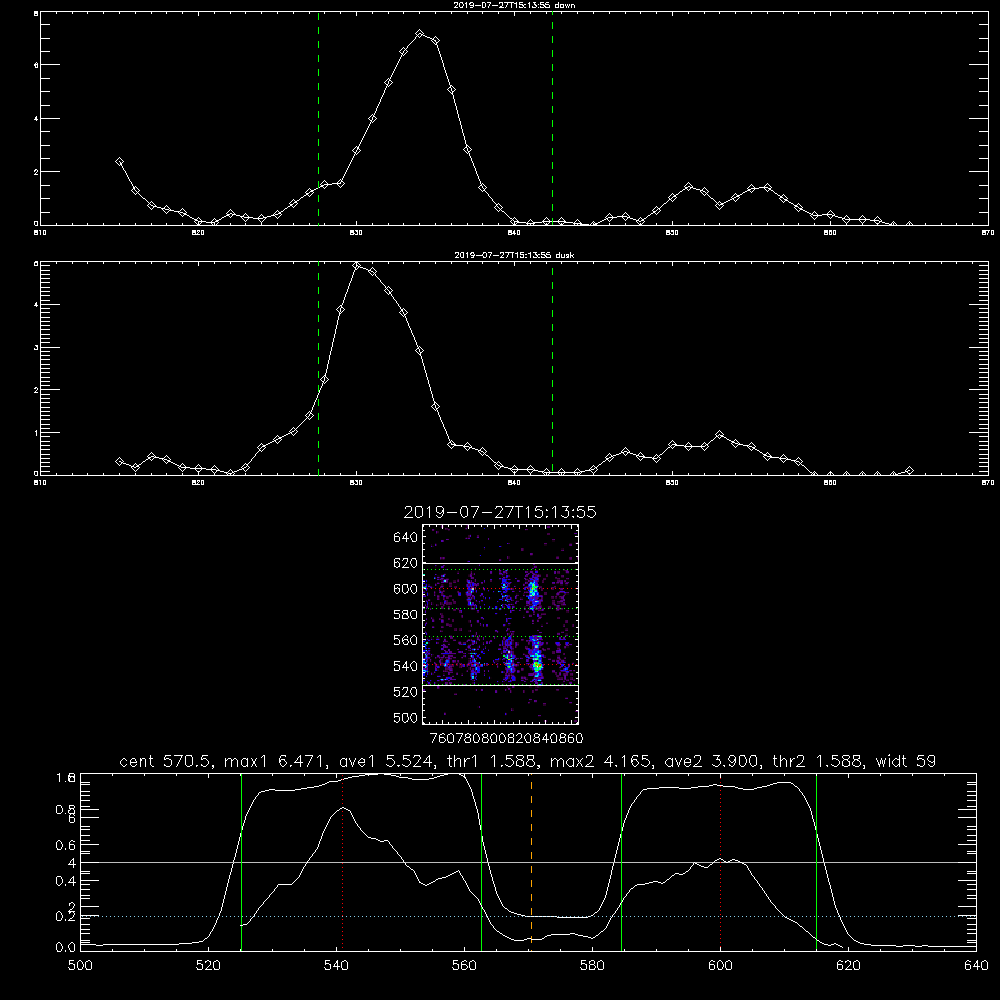The height and width of the screenshot is (1000, 1000).
Task: Click the 0.0 label on bottom plot y-axis
Action: click(66, 948)
